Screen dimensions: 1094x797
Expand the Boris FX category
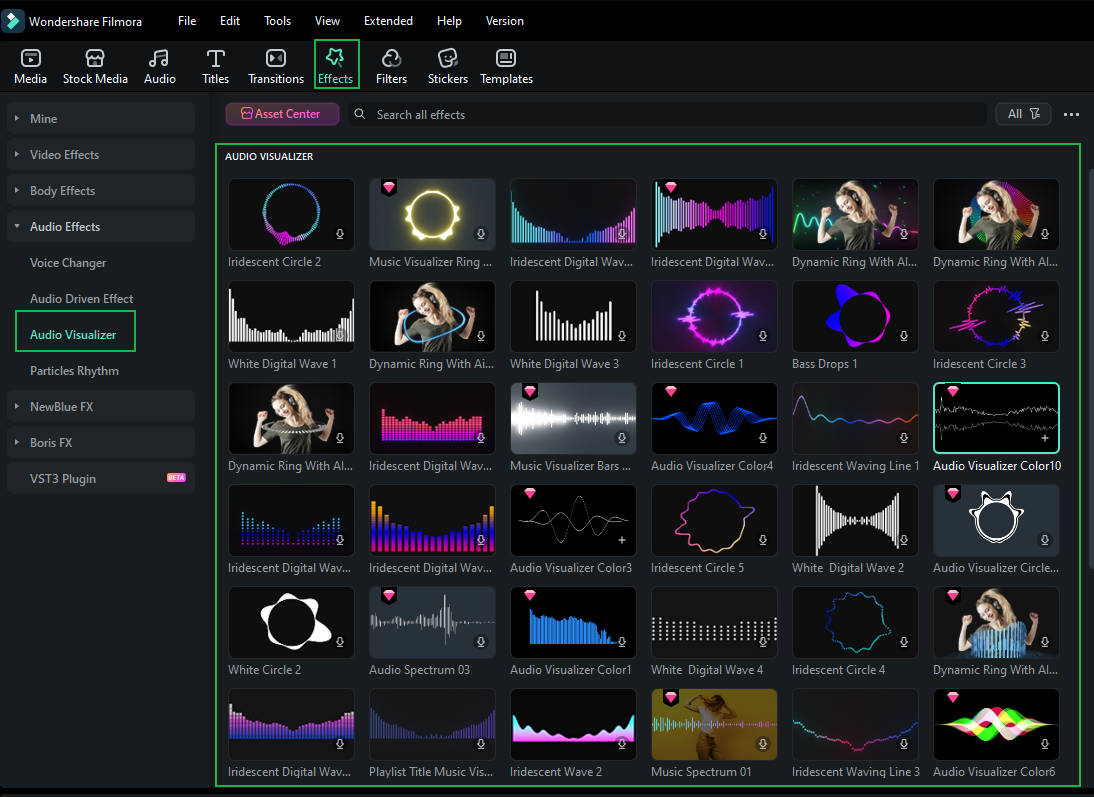coord(50,443)
